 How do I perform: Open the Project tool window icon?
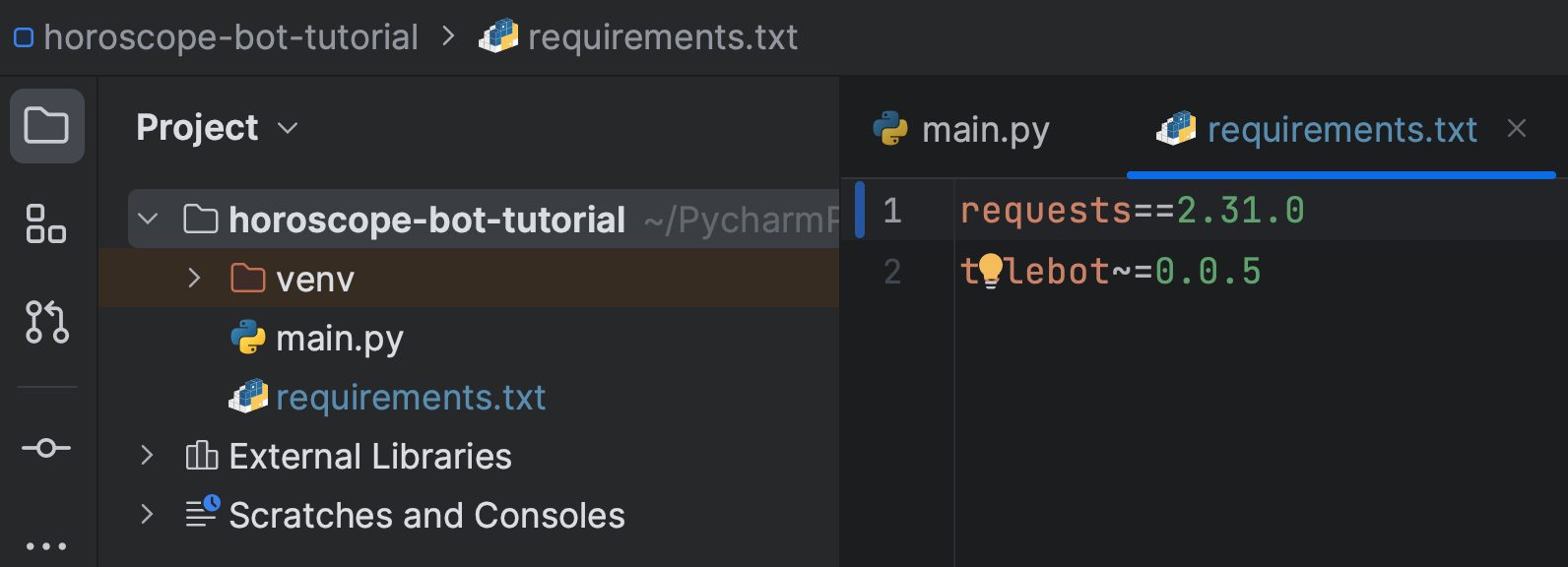[x=46, y=126]
